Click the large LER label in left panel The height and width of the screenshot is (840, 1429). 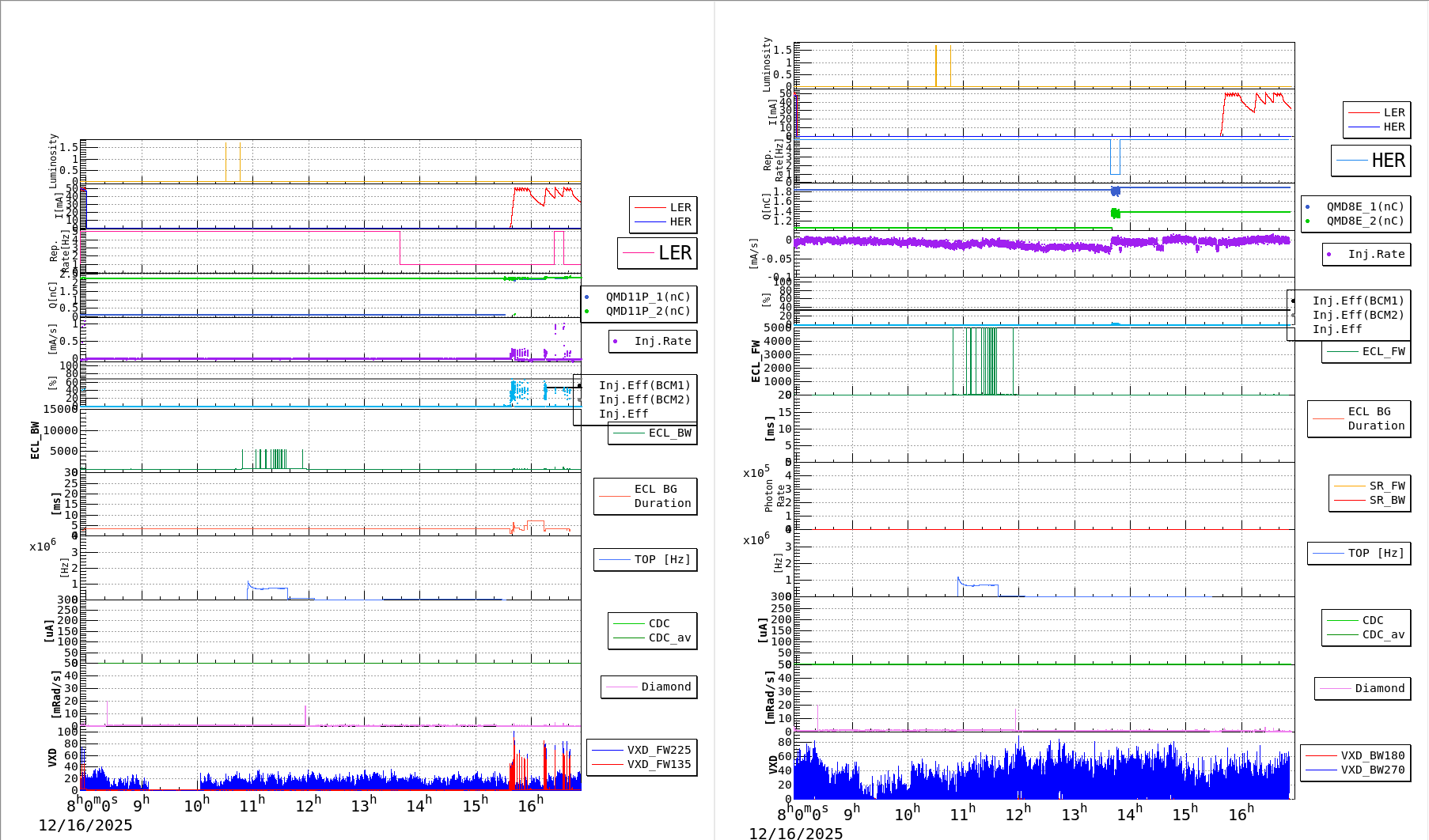[674, 253]
